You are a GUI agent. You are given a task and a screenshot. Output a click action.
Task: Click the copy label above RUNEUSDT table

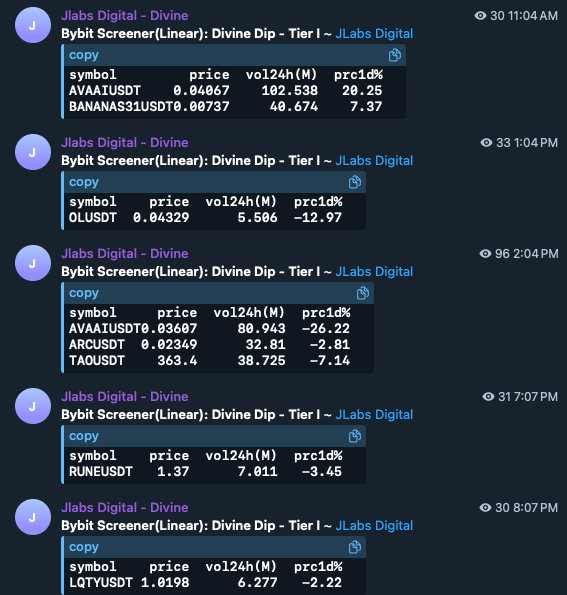(84, 436)
